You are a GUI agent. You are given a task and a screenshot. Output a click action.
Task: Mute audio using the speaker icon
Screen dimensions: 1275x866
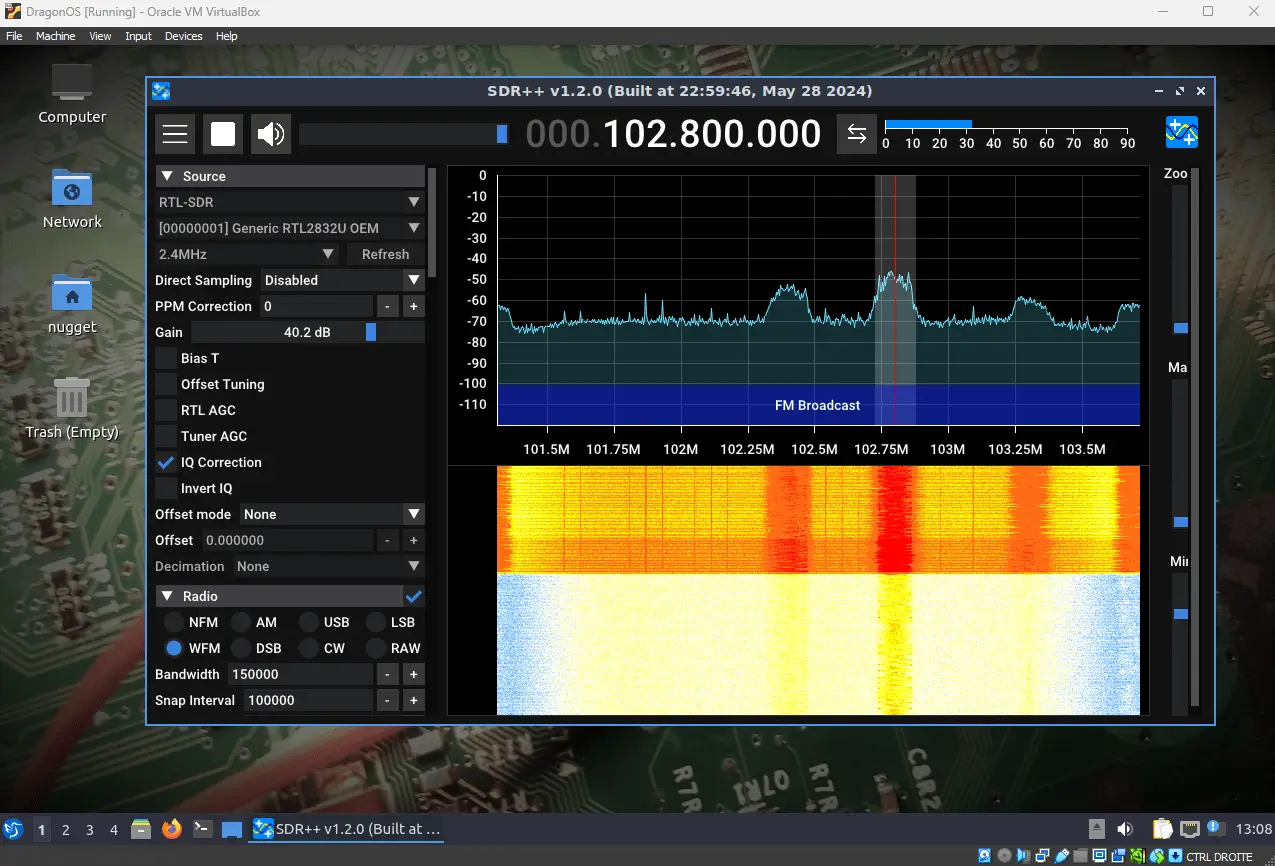(x=269, y=133)
